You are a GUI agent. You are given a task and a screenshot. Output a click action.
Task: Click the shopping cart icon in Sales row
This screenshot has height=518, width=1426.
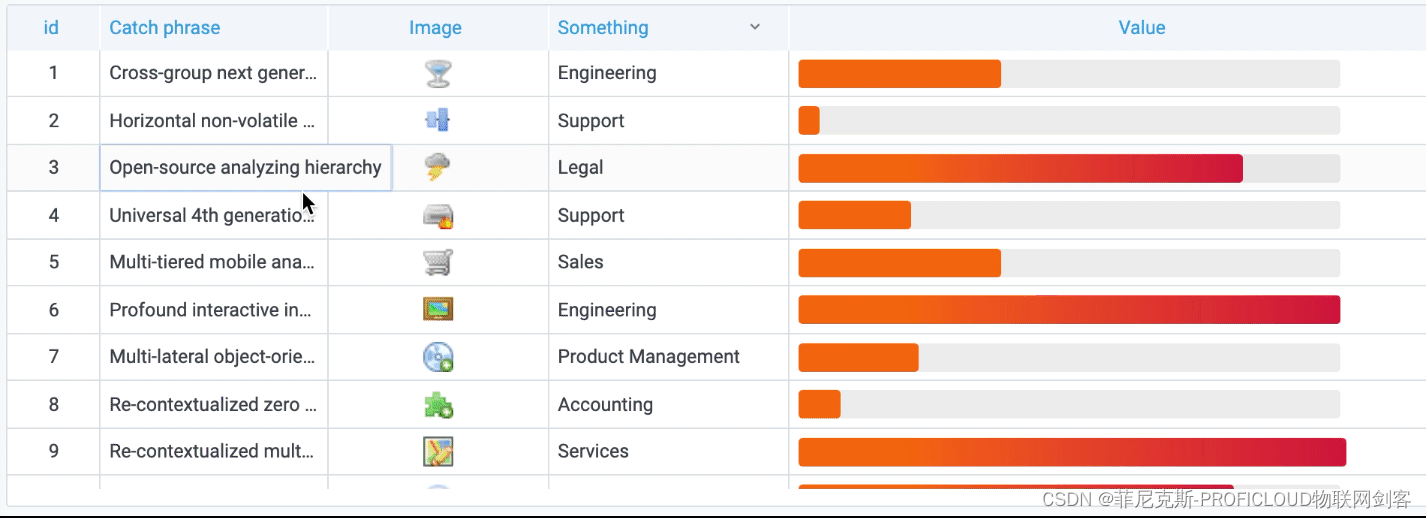(438, 262)
